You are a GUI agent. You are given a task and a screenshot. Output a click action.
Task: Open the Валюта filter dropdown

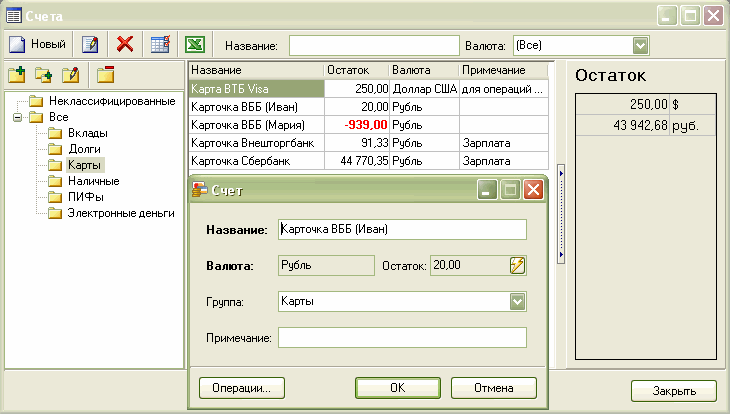[640, 45]
